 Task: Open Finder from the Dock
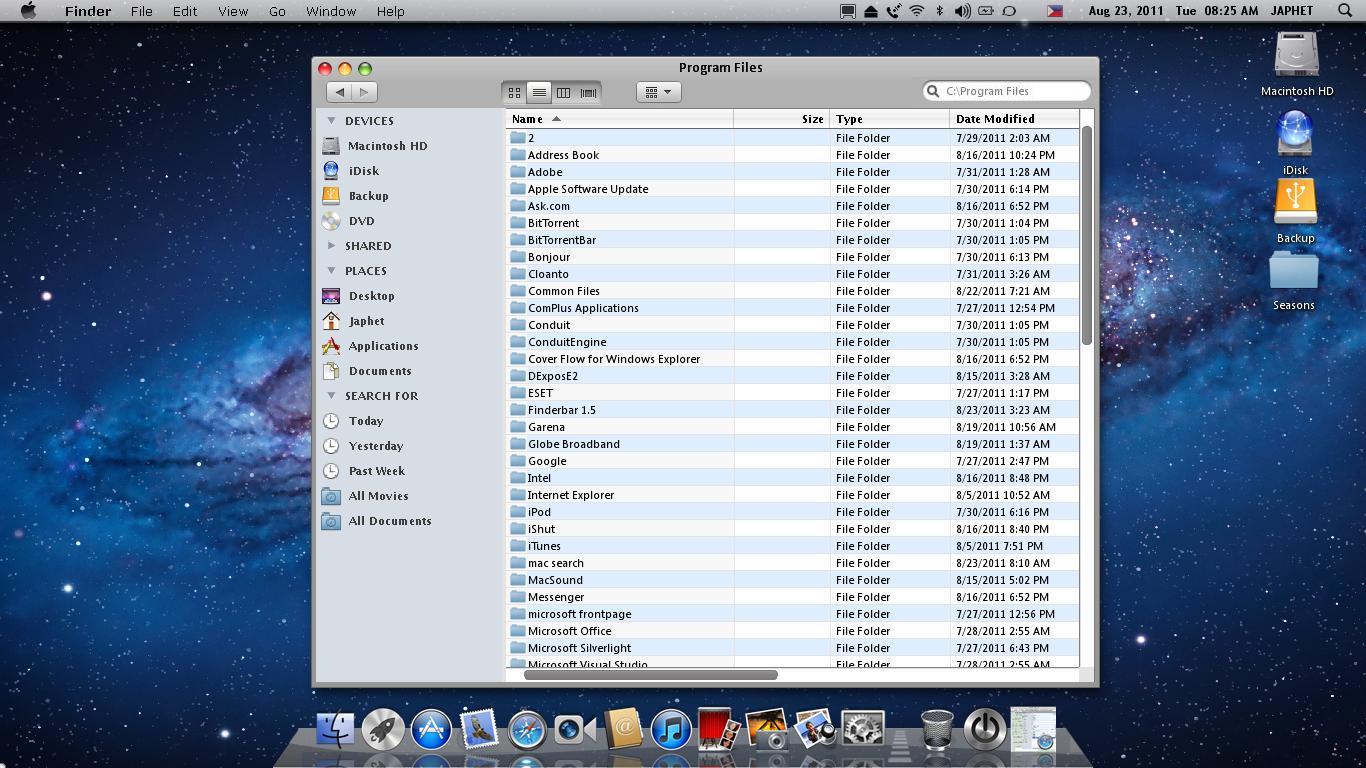tap(335, 730)
